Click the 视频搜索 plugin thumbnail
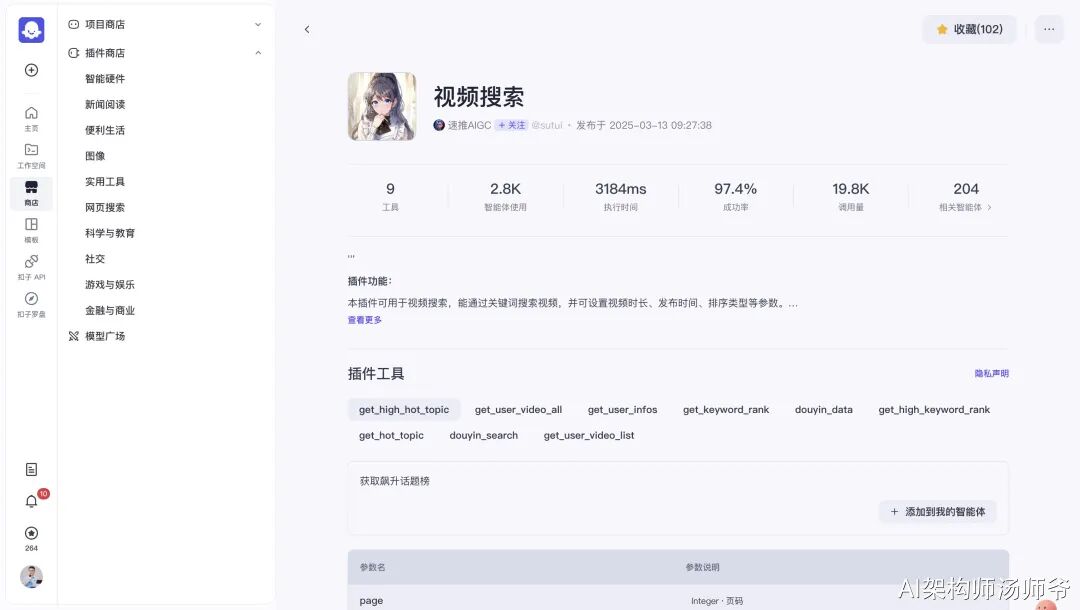The height and width of the screenshot is (610, 1080). (382, 107)
